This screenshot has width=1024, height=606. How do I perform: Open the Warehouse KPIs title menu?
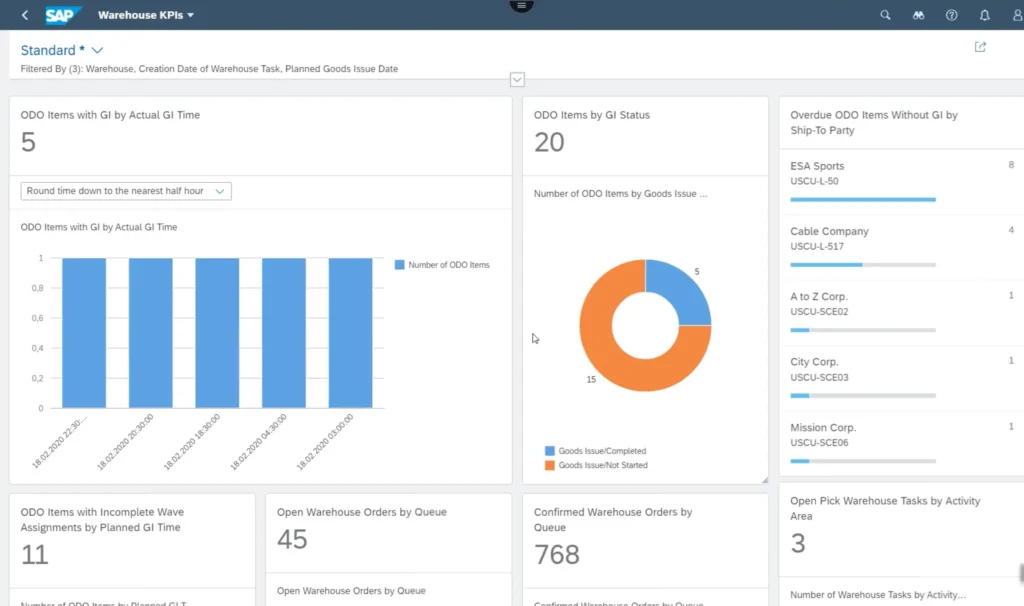point(147,15)
